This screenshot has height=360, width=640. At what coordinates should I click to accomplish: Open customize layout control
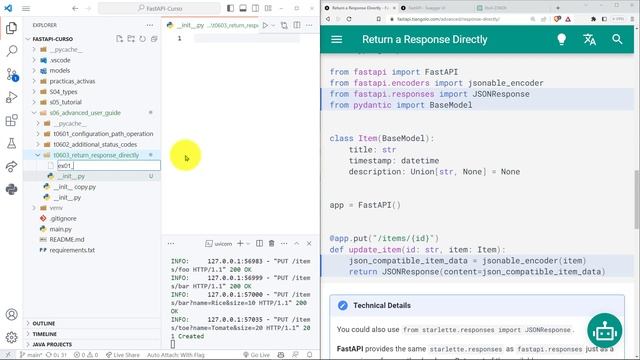coord(268,8)
